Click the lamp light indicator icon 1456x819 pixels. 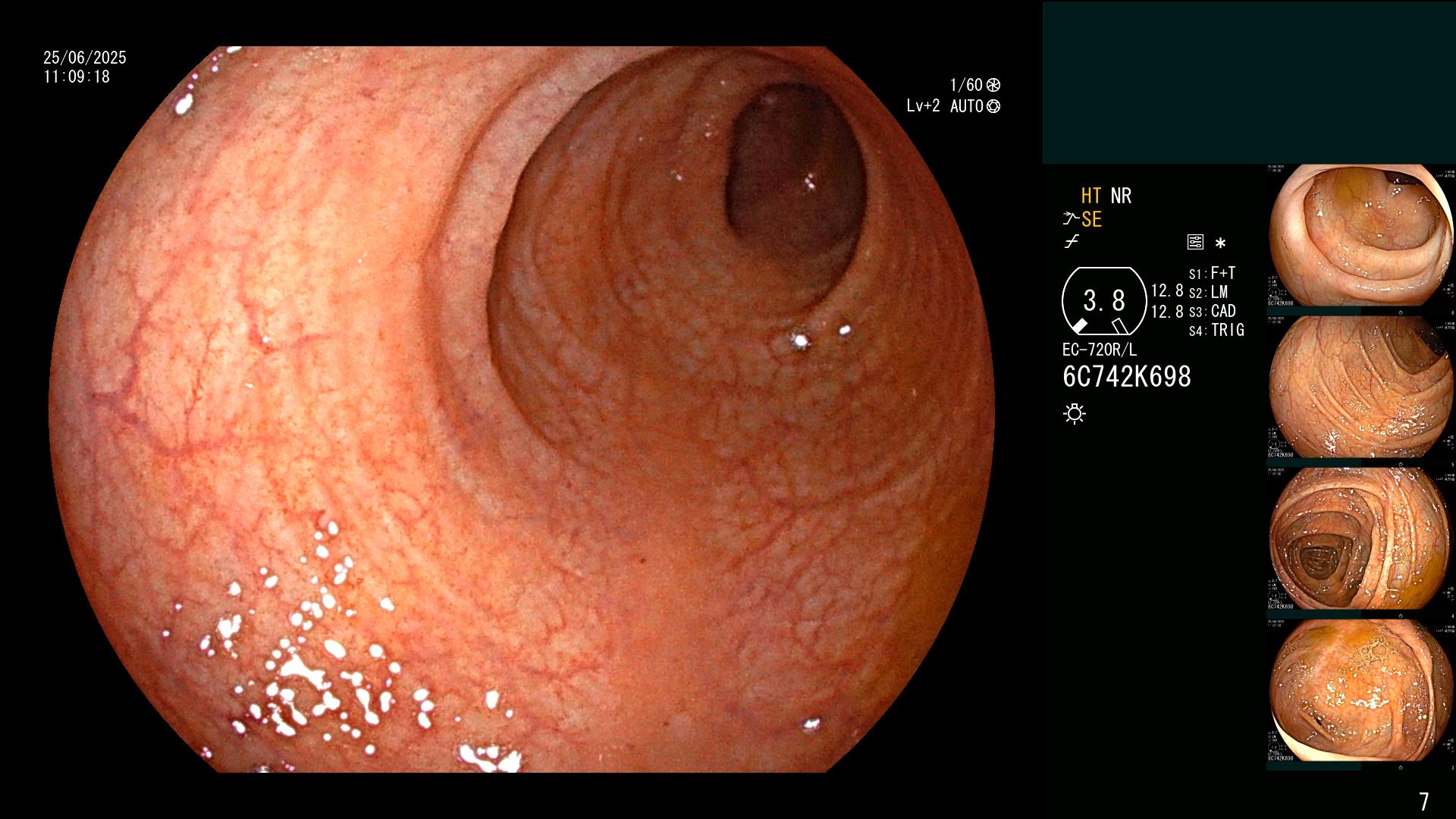(x=1075, y=414)
